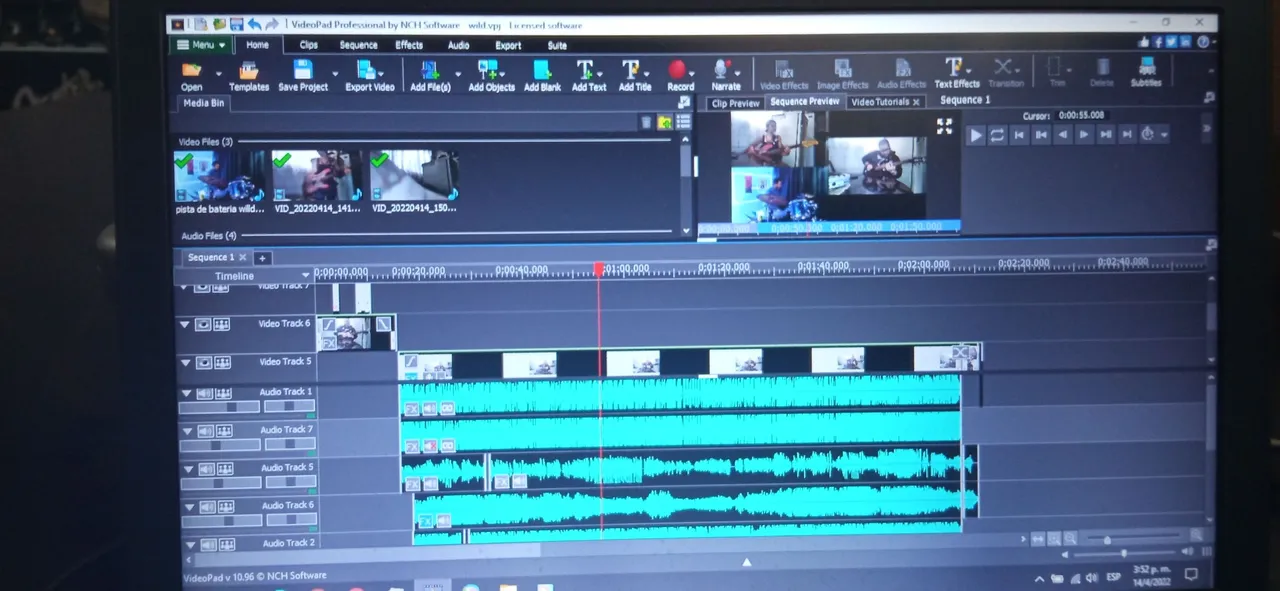Select the Video Tutorials tab
The height and width of the screenshot is (591, 1280).
[x=885, y=102]
